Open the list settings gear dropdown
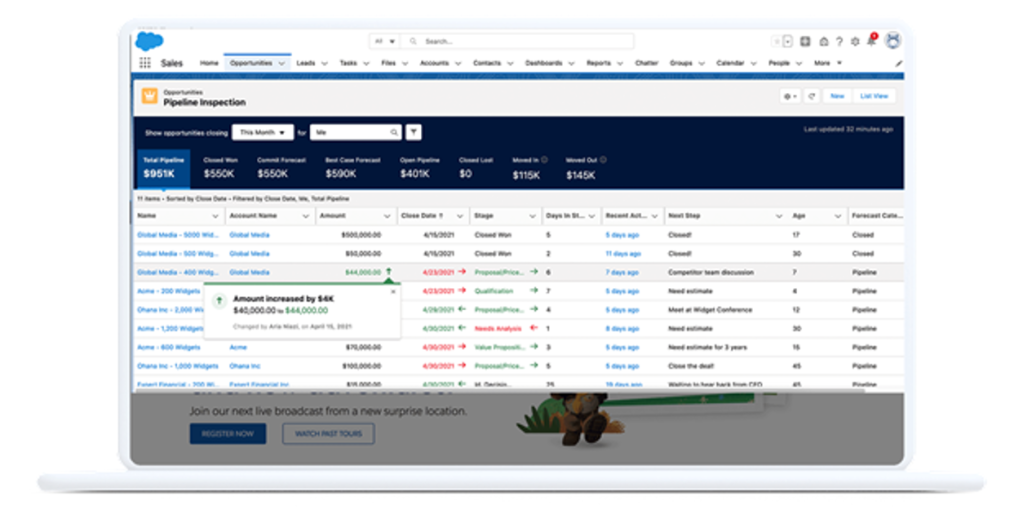This screenshot has height=523, width=1023. click(791, 96)
